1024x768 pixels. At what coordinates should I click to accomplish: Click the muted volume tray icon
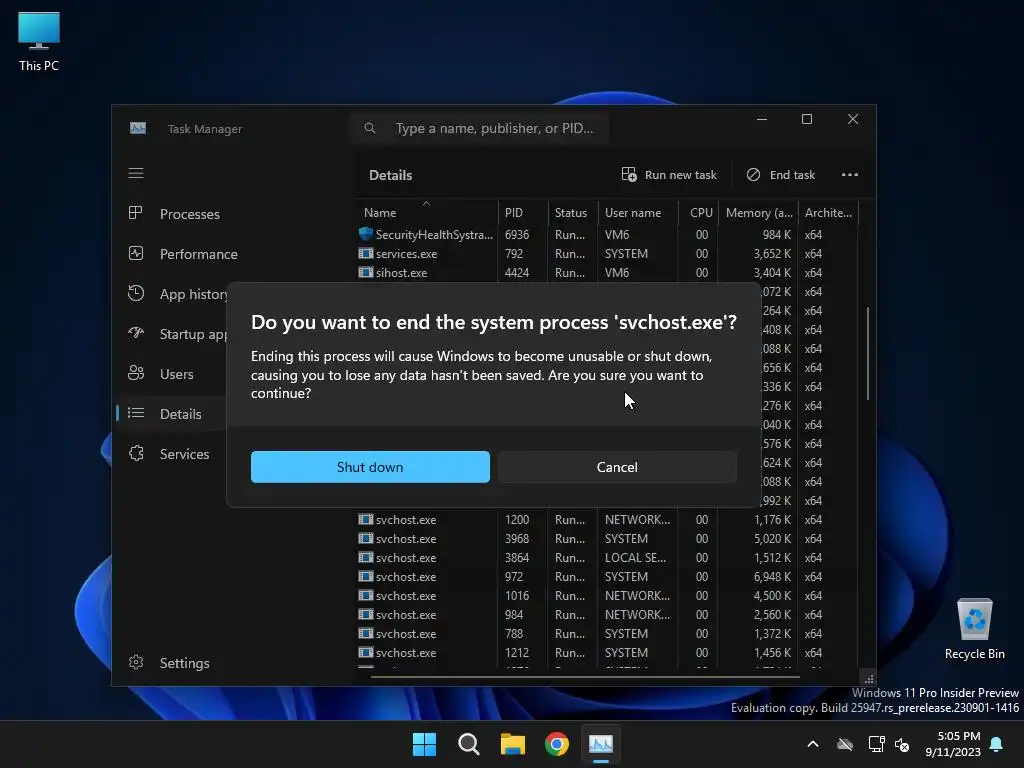tap(902, 744)
